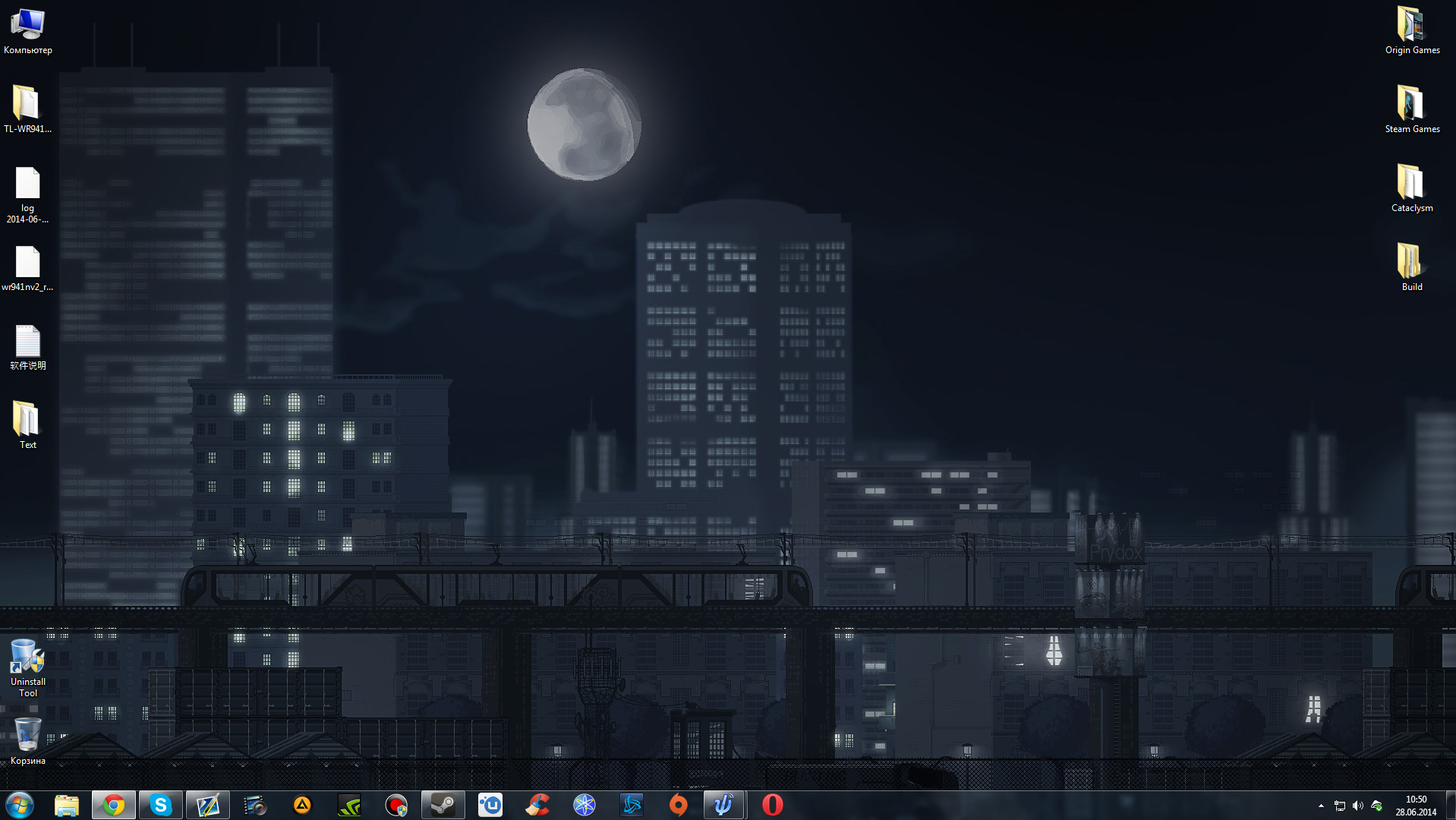Click the Show Desktop button
1456x820 pixels.
(1451, 805)
